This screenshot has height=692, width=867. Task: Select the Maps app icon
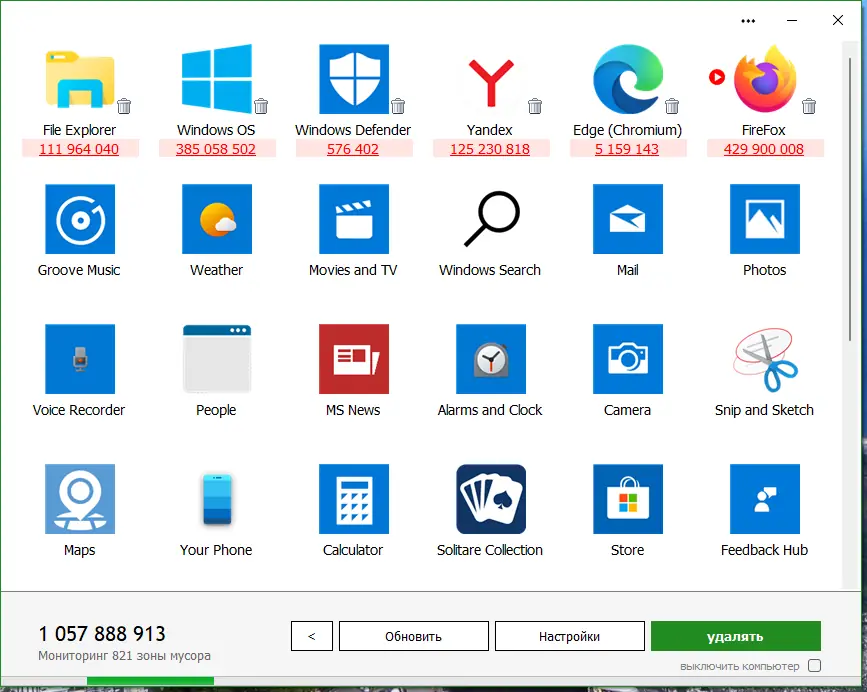[x=80, y=499]
